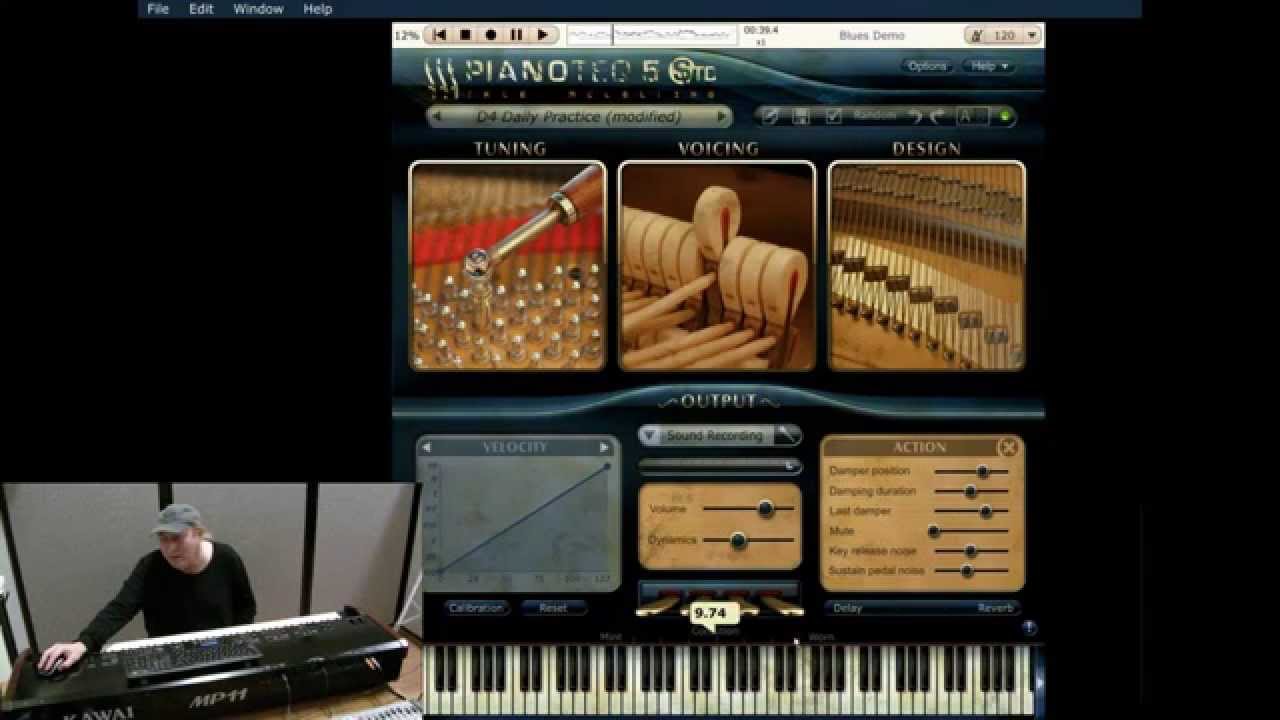Open the D4 Daily Practice preset list

pos(579,117)
